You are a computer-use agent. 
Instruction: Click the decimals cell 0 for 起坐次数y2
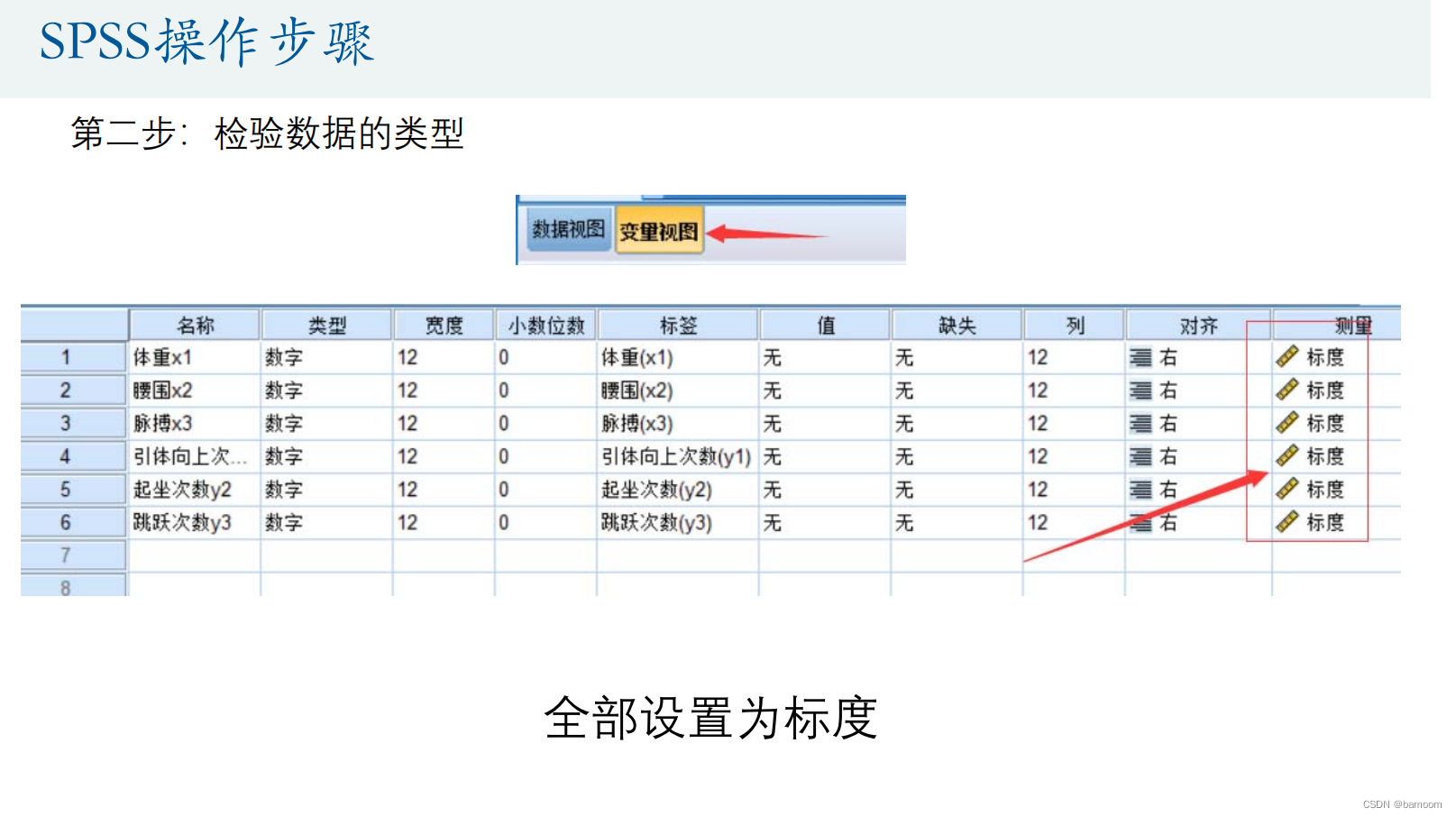click(x=545, y=489)
